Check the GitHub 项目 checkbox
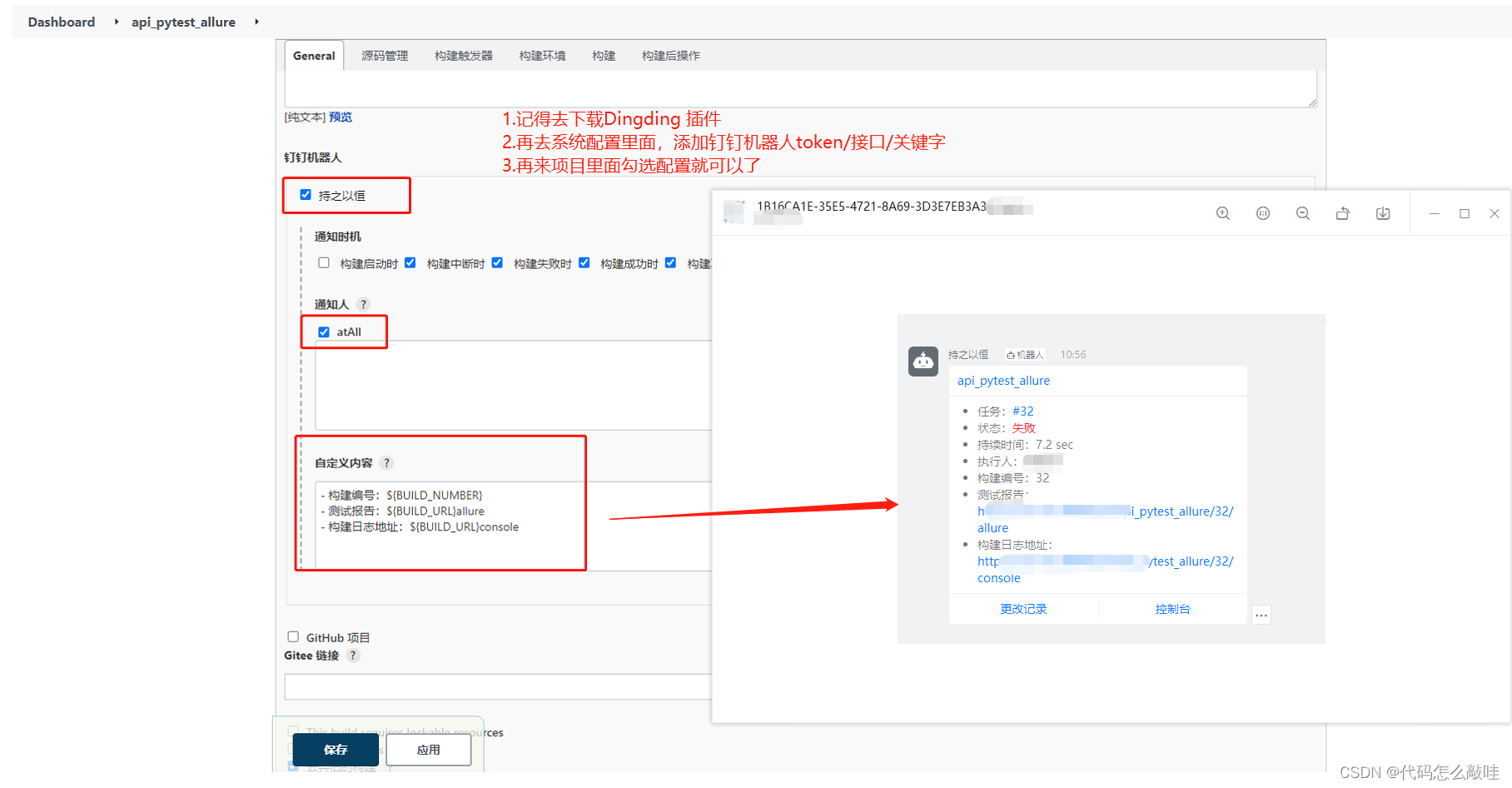This screenshot has width=1512, height=788. (x=293, y=637)
